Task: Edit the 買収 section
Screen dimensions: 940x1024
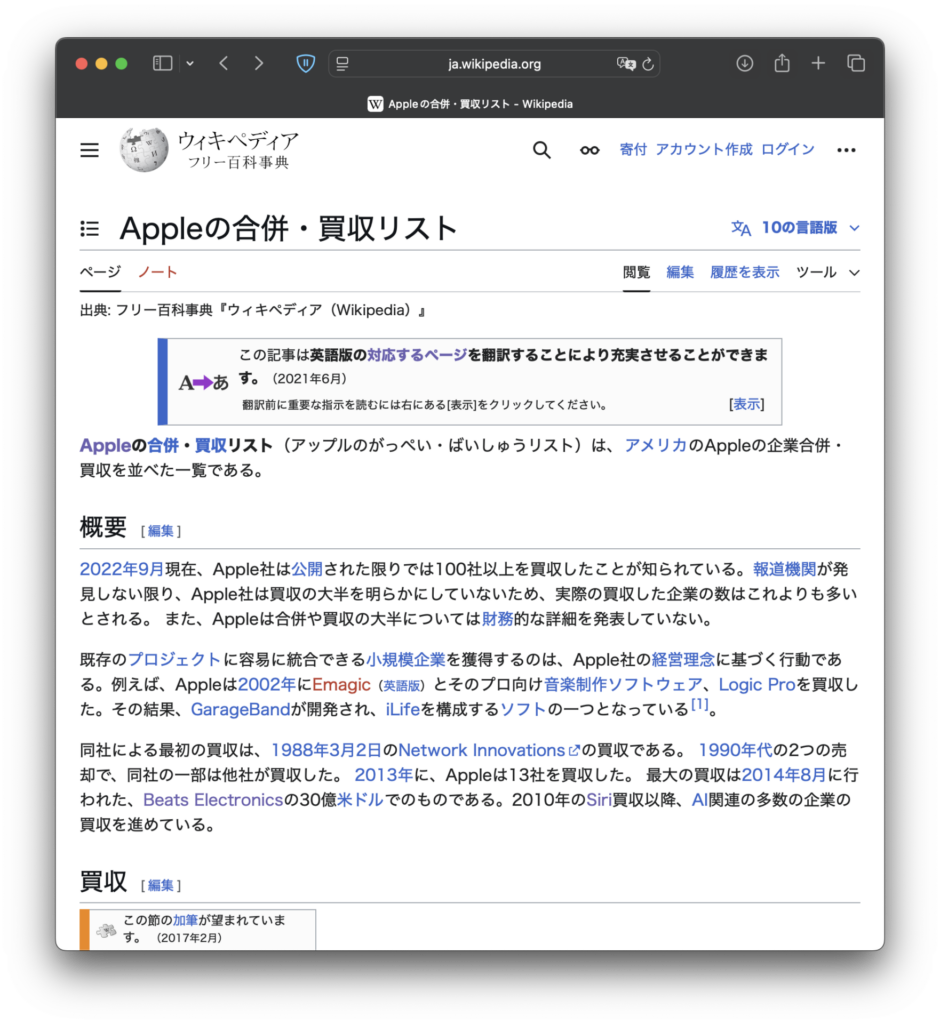Action: pyautogui.click(x=161, y=886)
